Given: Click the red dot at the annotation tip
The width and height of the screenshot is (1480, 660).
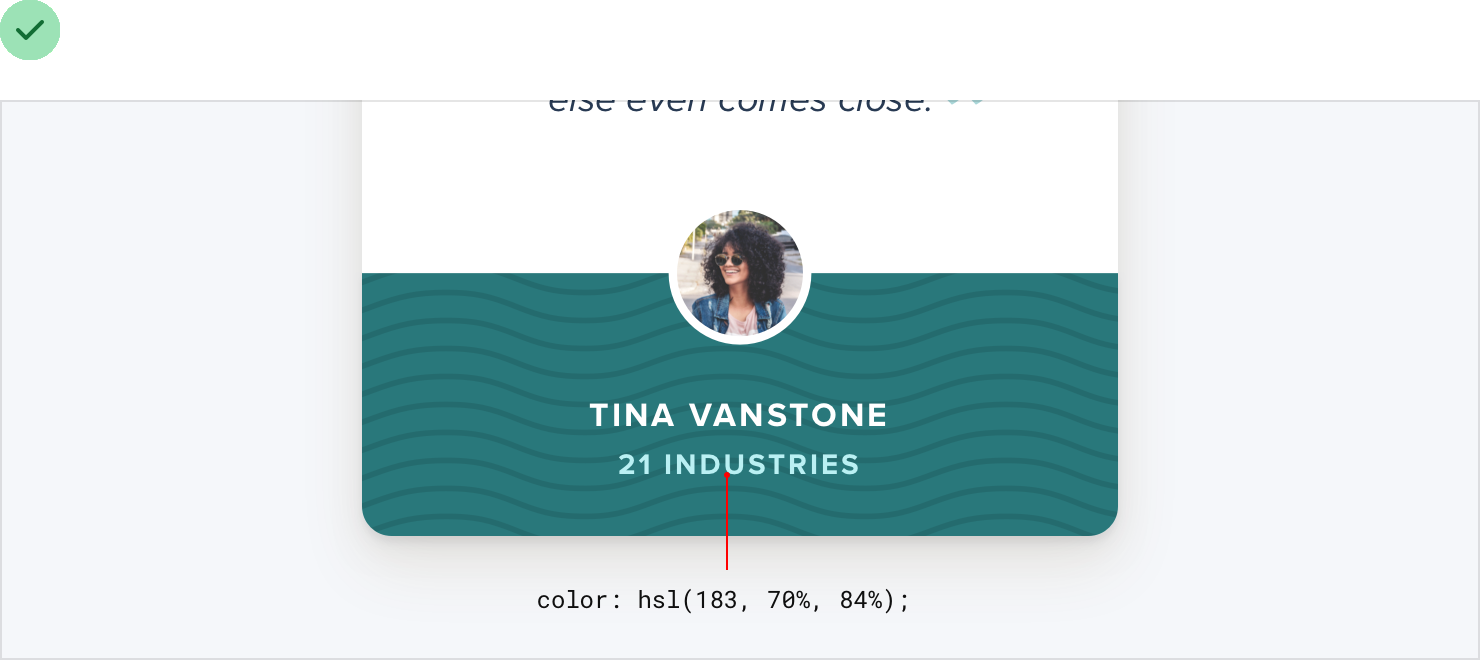Looking at the screenshot, I should click(727, 476).
